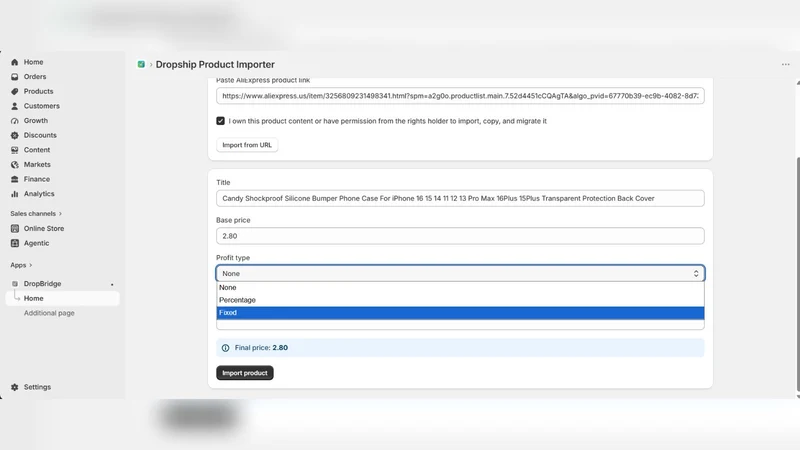800x450 pixels.
Task: Click the Growth gauge icon
Action: point(15,121)
